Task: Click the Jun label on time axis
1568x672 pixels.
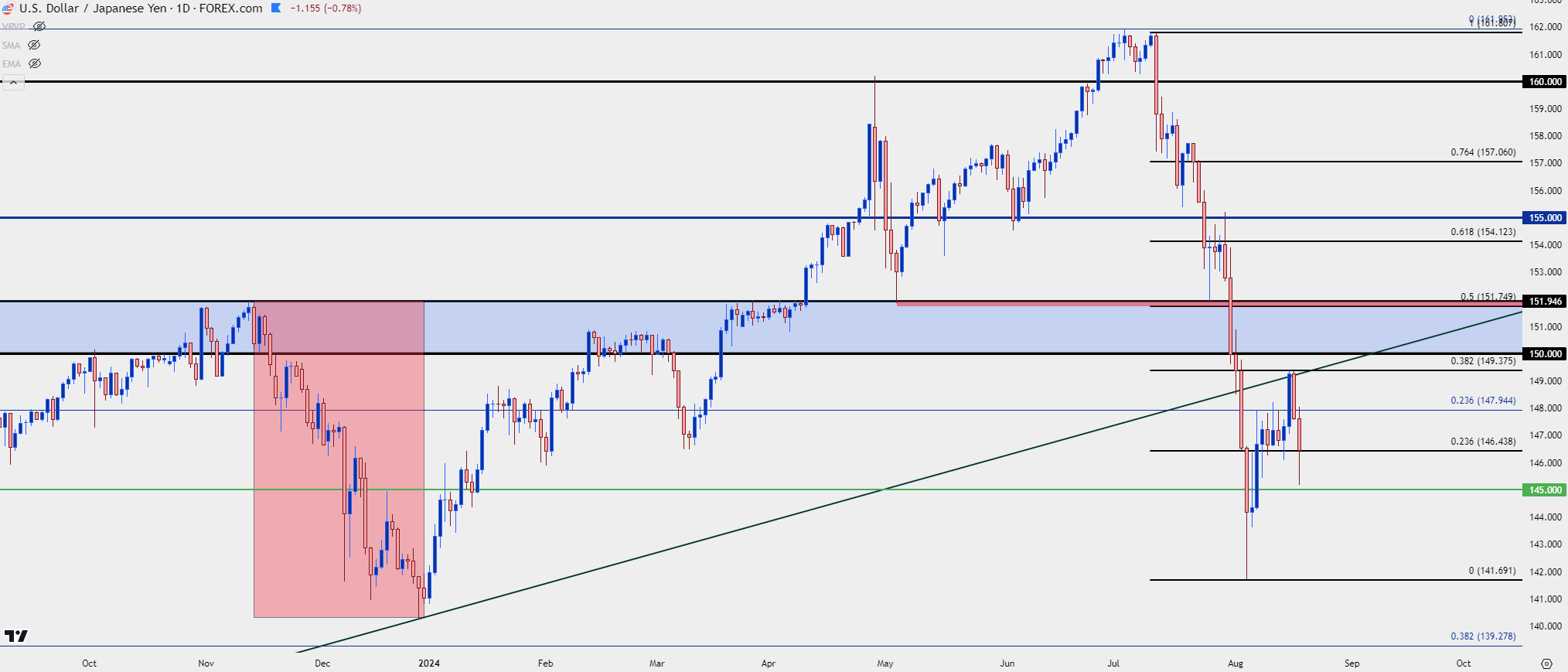Action: point(1007,663)
